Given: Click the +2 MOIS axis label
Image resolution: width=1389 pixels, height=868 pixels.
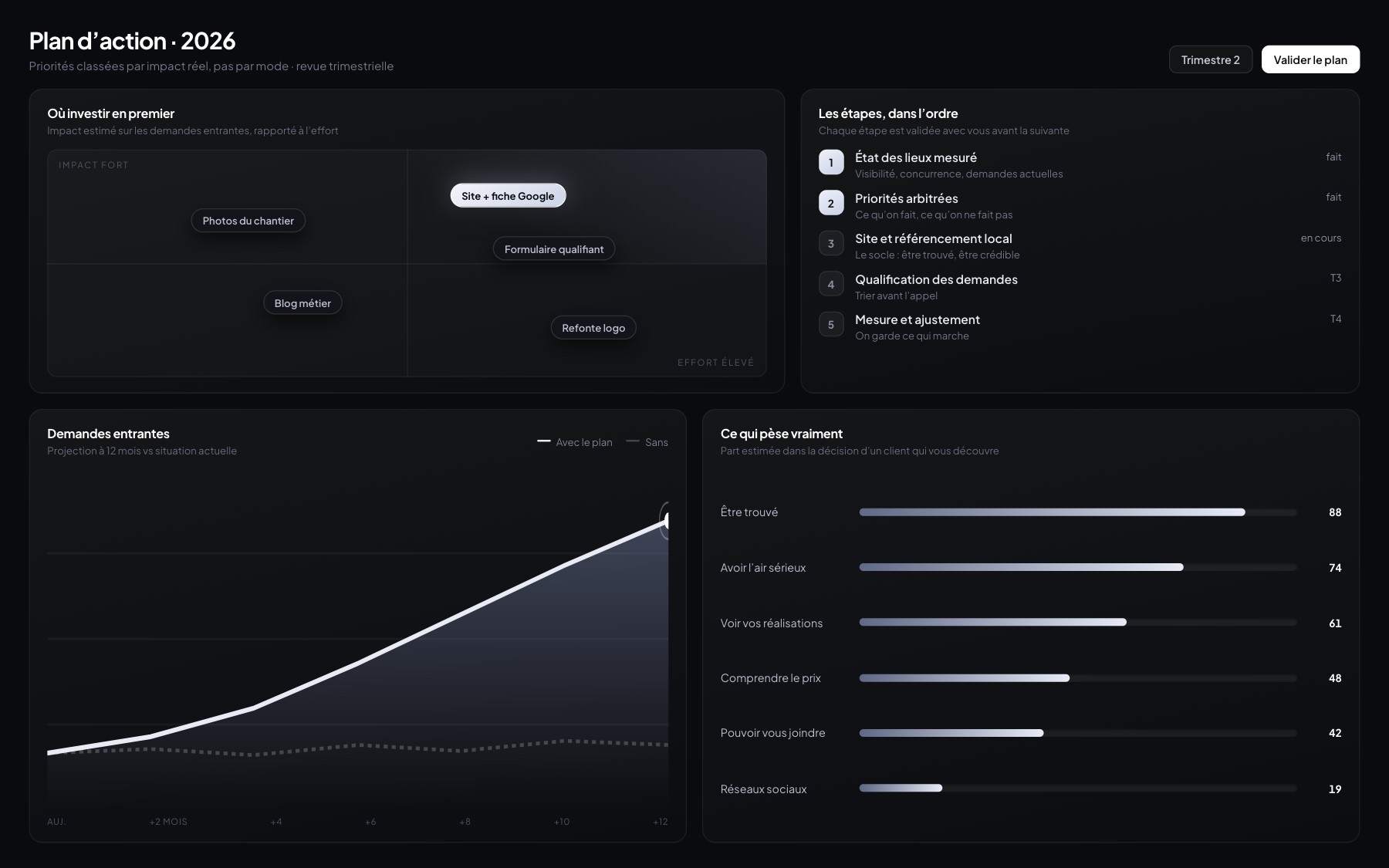Looking at the screenshot, I should pyautogui.click(x=168, y=822).
